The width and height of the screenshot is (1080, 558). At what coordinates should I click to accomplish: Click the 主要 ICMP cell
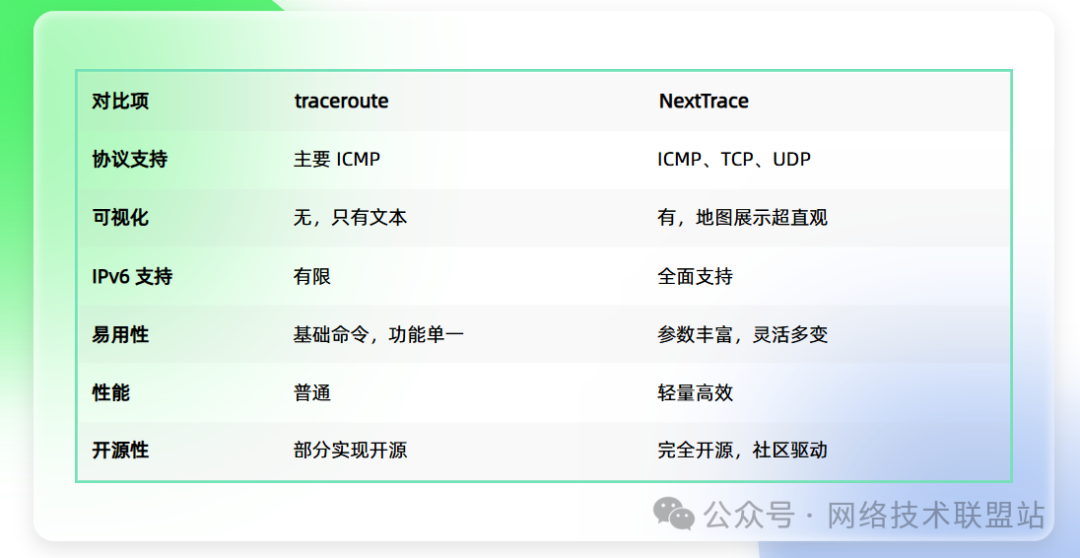[337, 160]
